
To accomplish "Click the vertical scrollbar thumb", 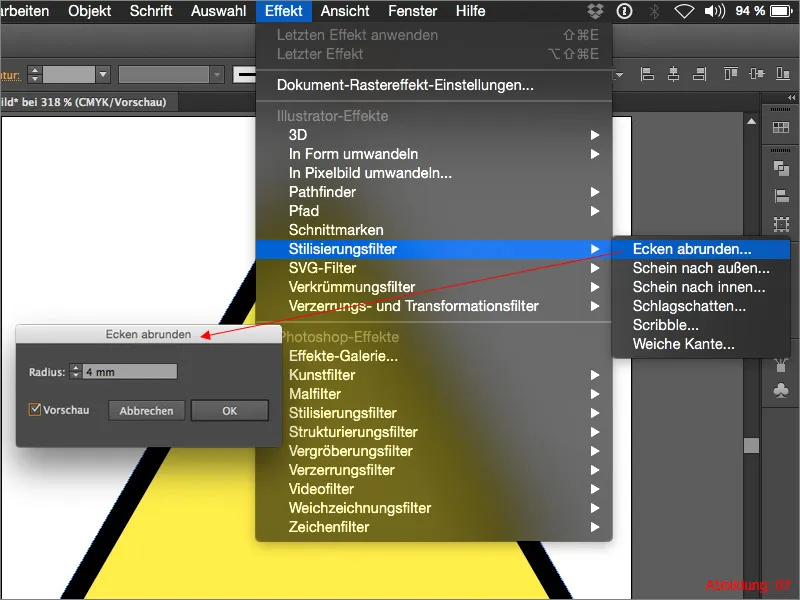I will click(x=751, y=445).
